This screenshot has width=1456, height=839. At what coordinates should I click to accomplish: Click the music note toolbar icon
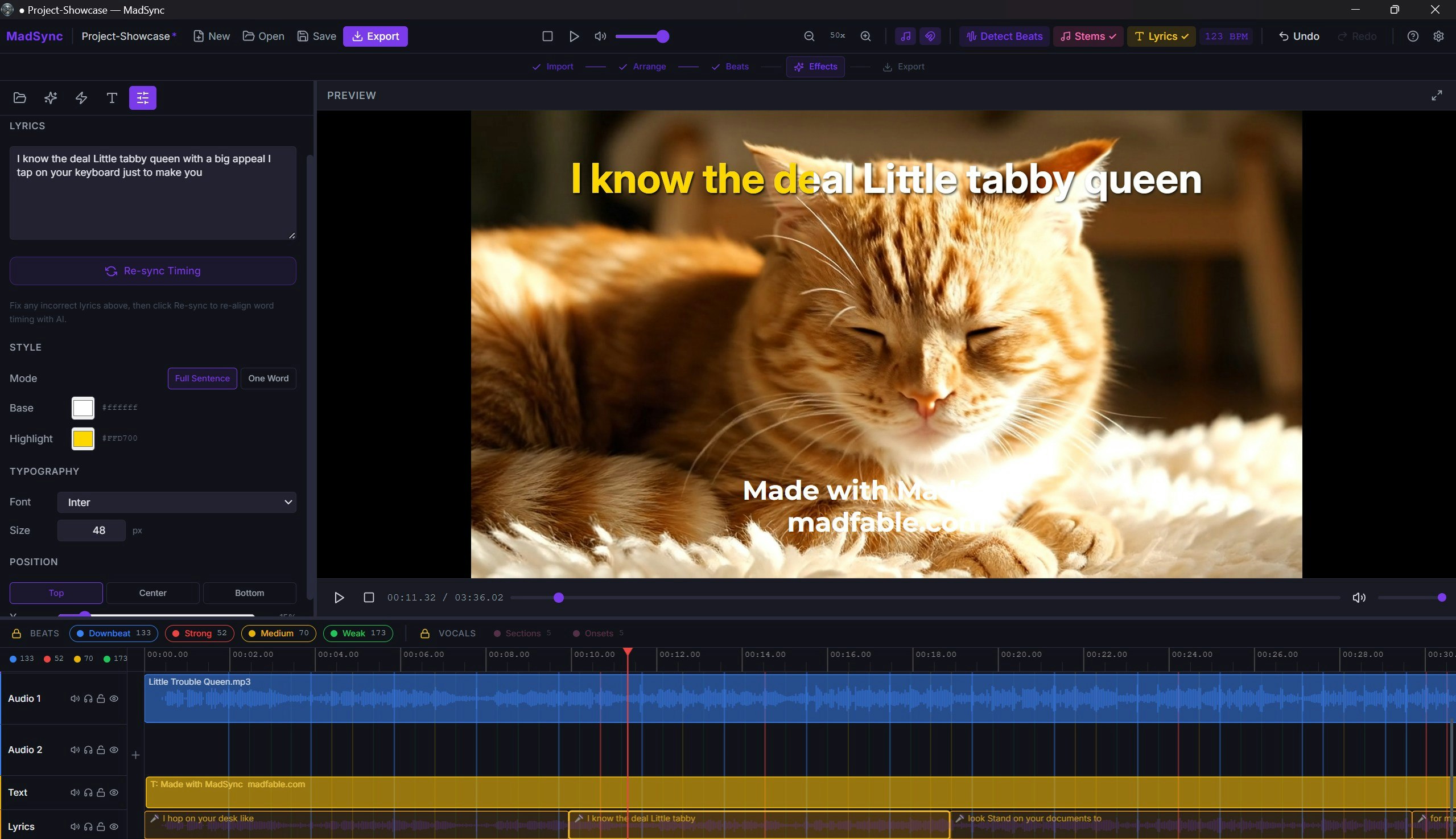coord(905,36)
